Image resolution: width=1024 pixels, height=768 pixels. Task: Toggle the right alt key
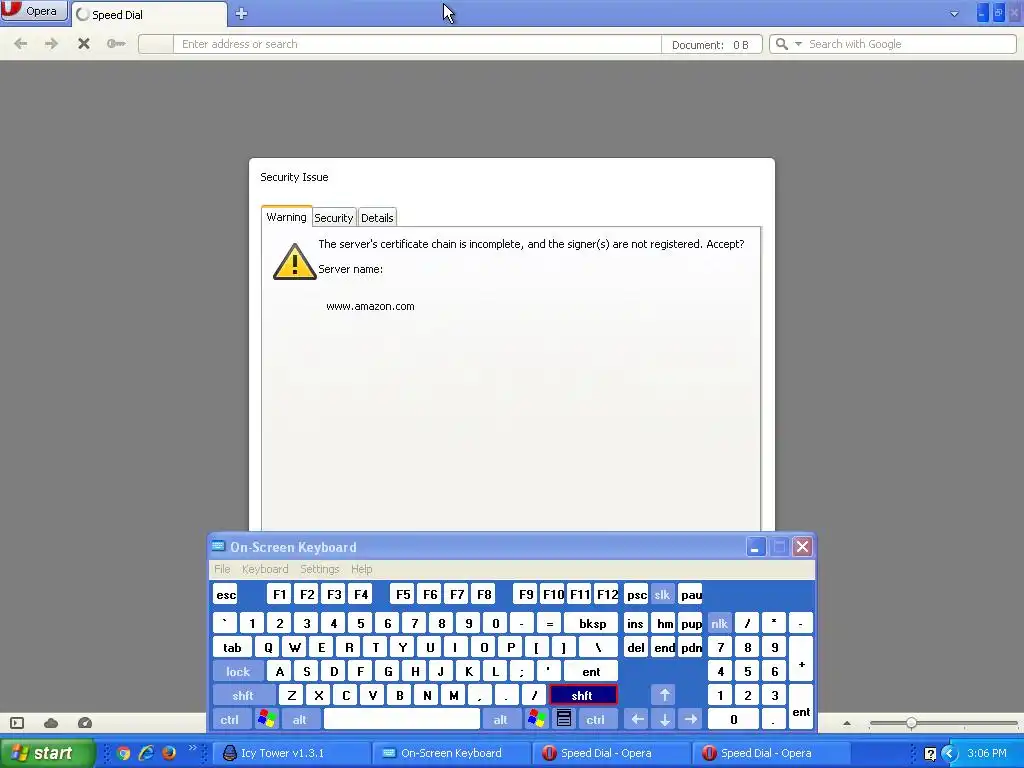(500, 720)
